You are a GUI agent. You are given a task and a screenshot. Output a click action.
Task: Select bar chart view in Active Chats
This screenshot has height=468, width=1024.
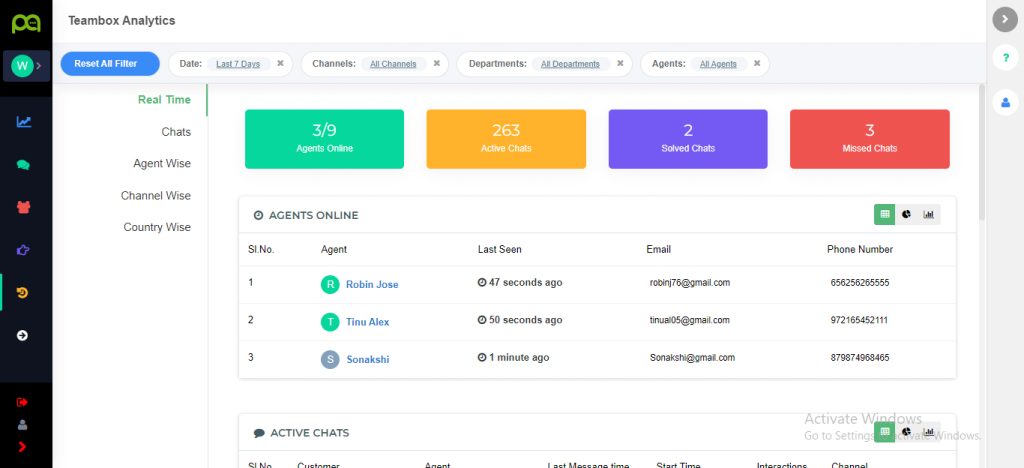click(x=929, y=431)
